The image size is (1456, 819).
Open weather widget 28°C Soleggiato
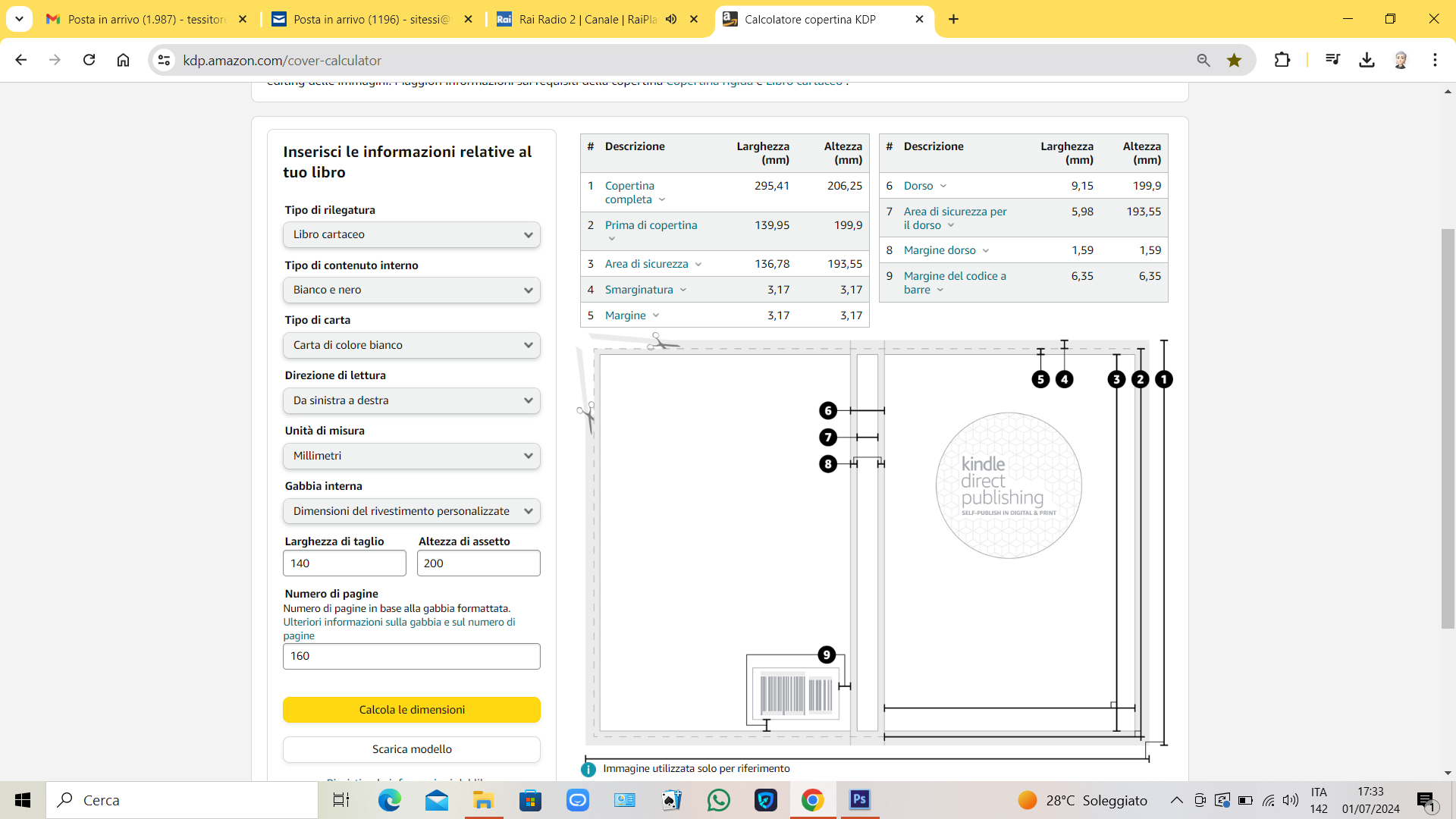pyautogui.click(x=1083, y=800)
